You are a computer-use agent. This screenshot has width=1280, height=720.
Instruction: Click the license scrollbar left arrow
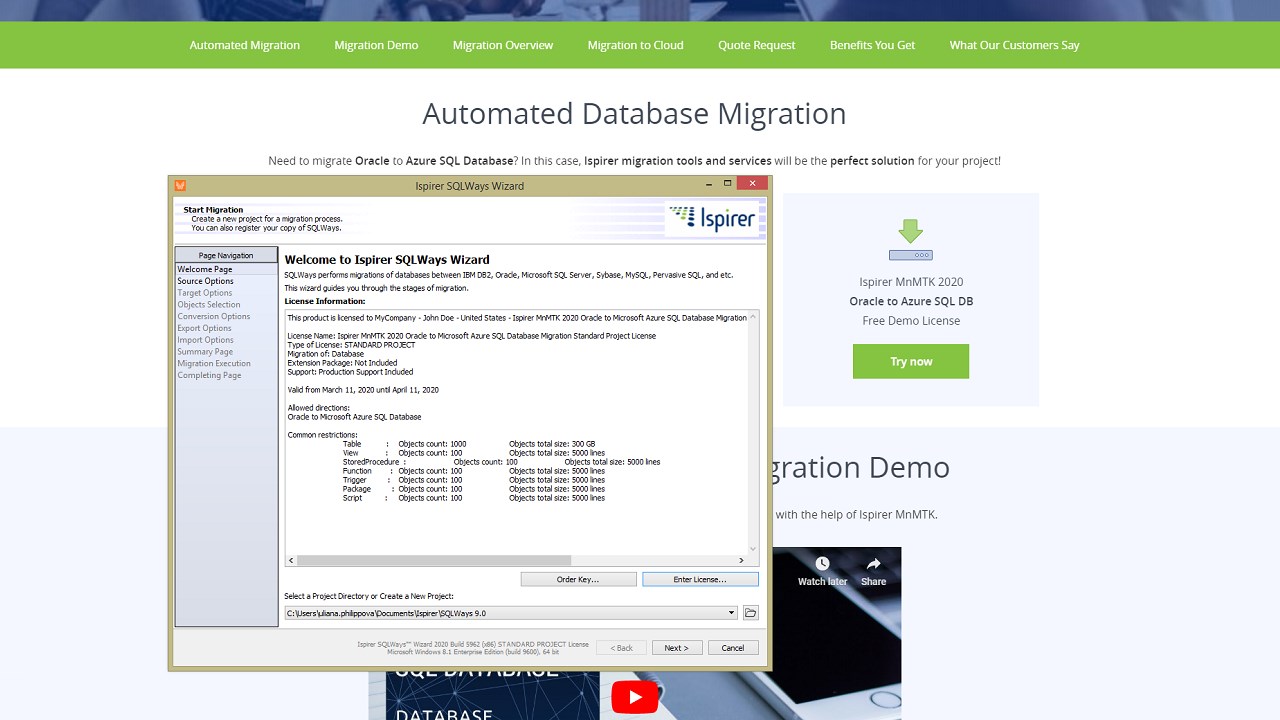291,560
